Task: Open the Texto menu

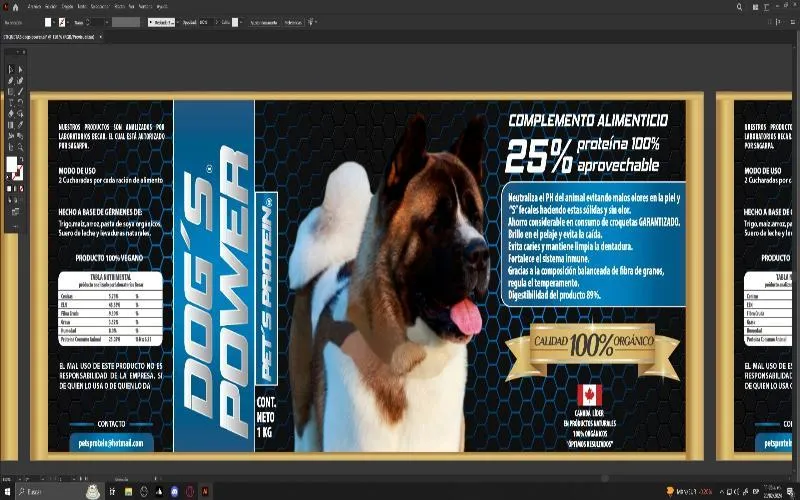Action: click(82, 7)
